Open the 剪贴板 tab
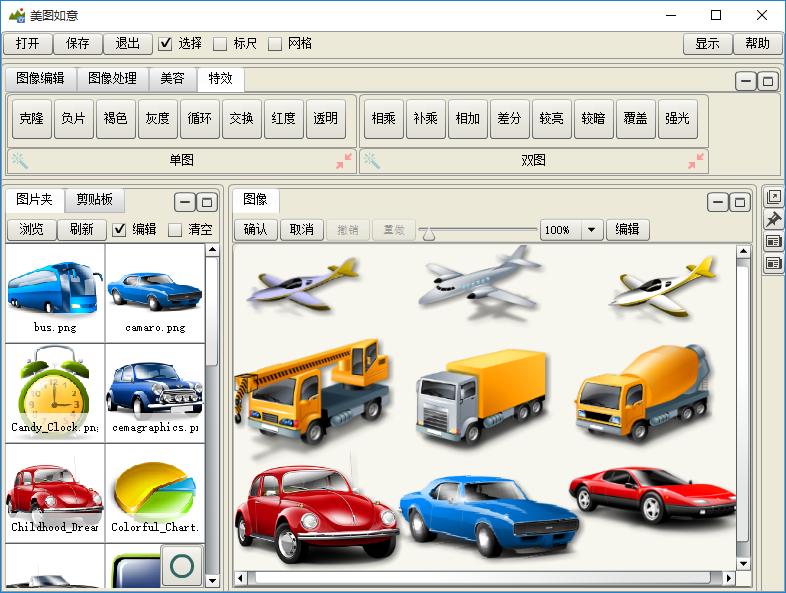Screen dimensions: 786x593 click(x=94, y=200)
